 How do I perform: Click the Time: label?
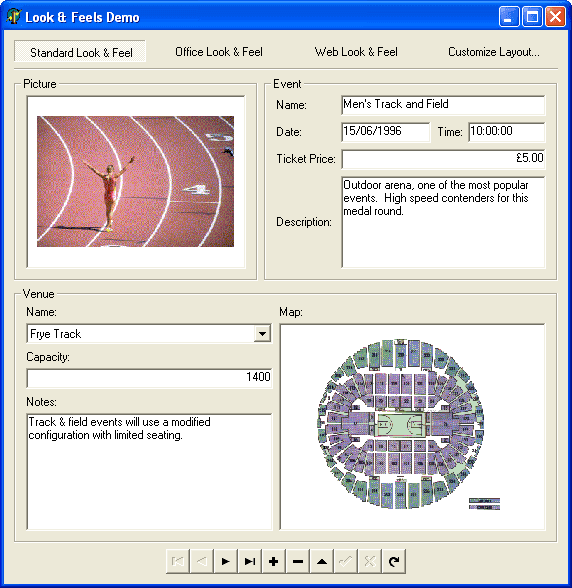point(450,132)
